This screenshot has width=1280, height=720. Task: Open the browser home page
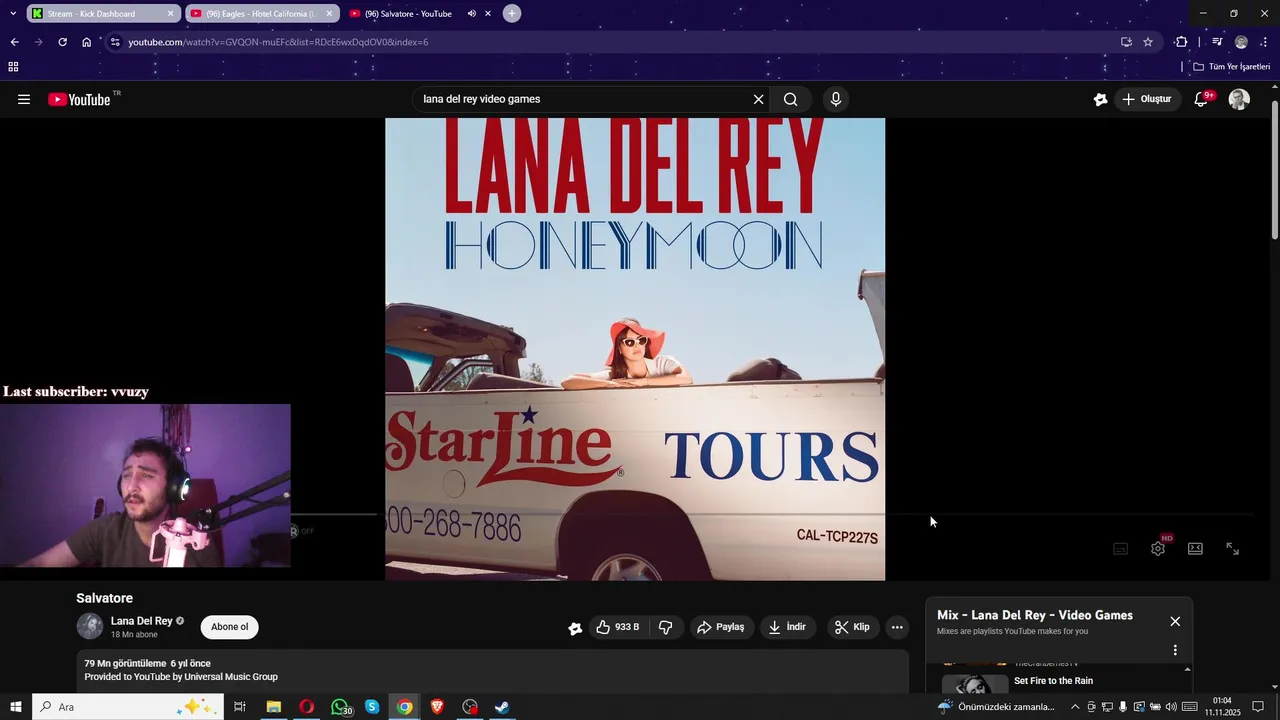pos(86,42)
